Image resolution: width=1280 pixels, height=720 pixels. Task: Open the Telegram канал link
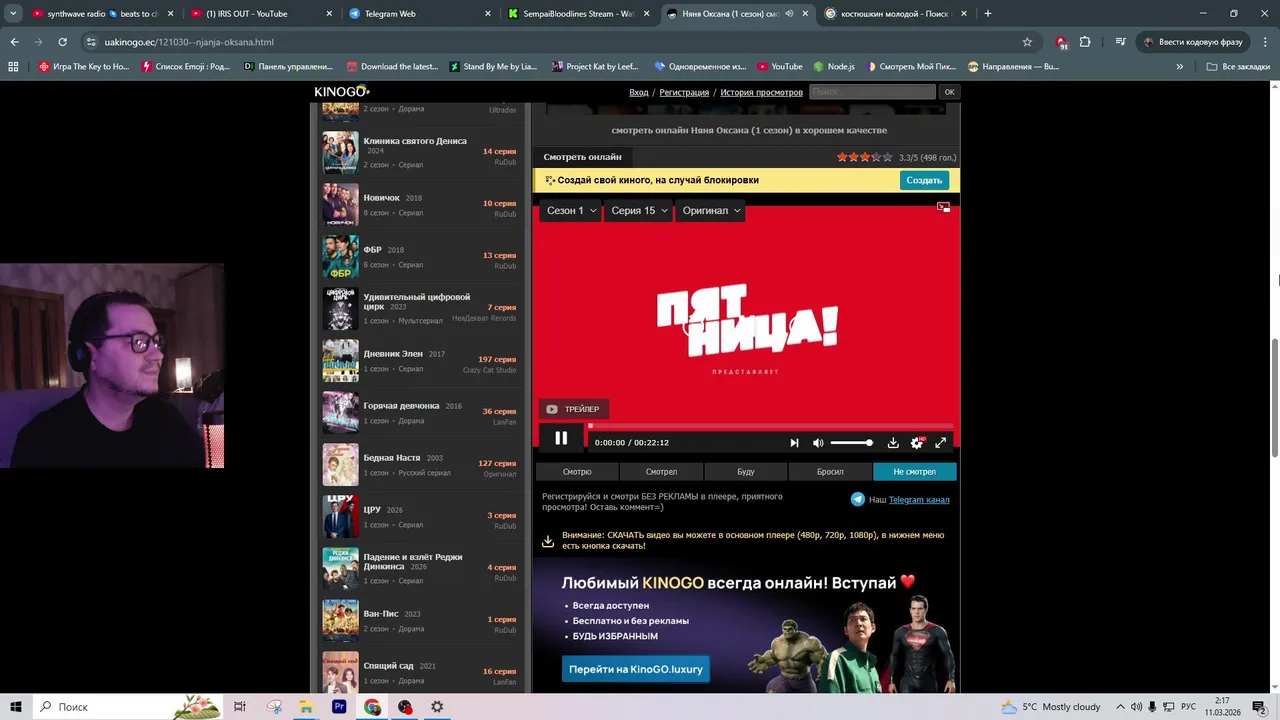(919, 500)
